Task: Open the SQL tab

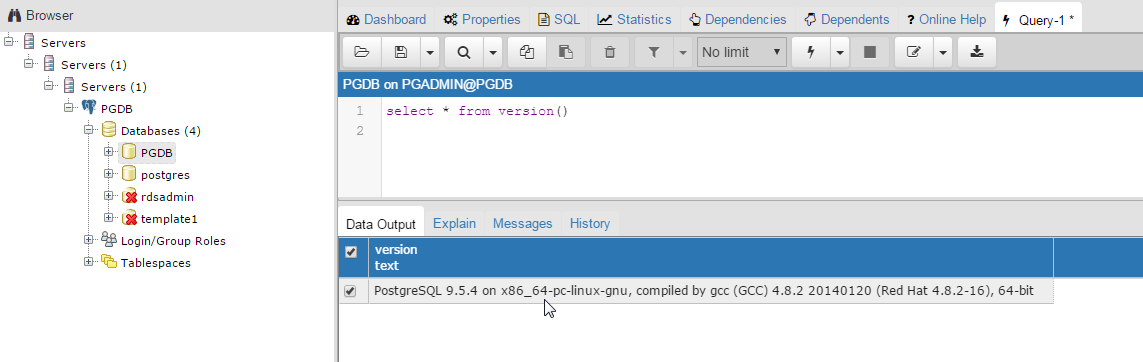Action: point(559,20)
